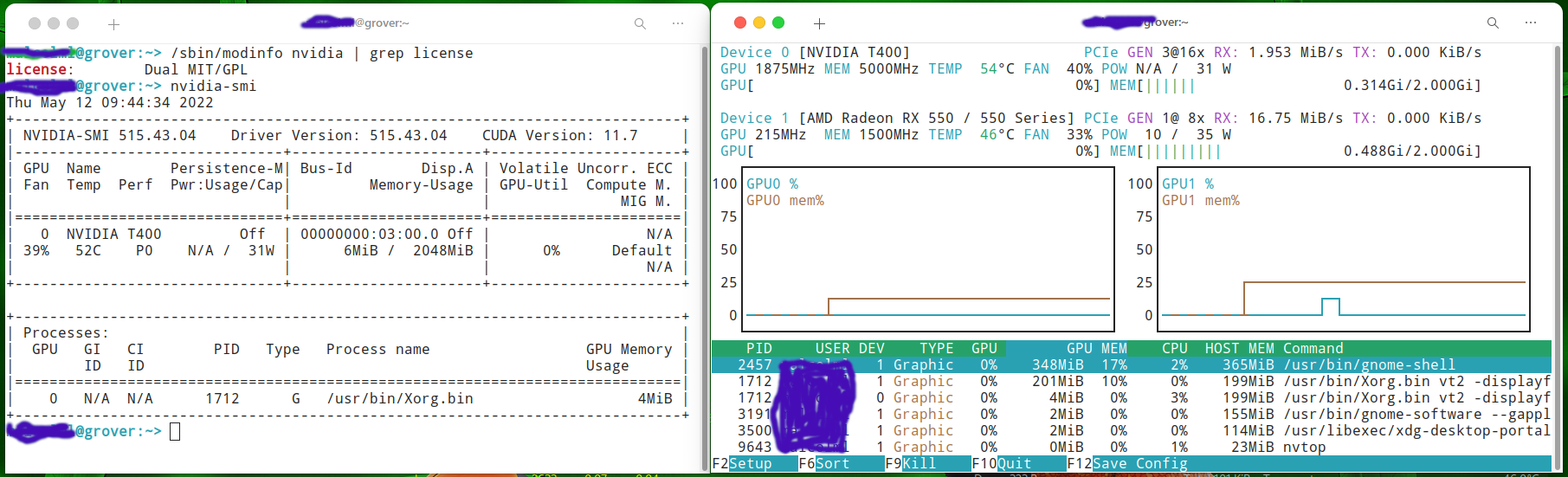Select the xdg-desktop-portal process row
Viewport: 1568px width, 477px height.
1132,431
